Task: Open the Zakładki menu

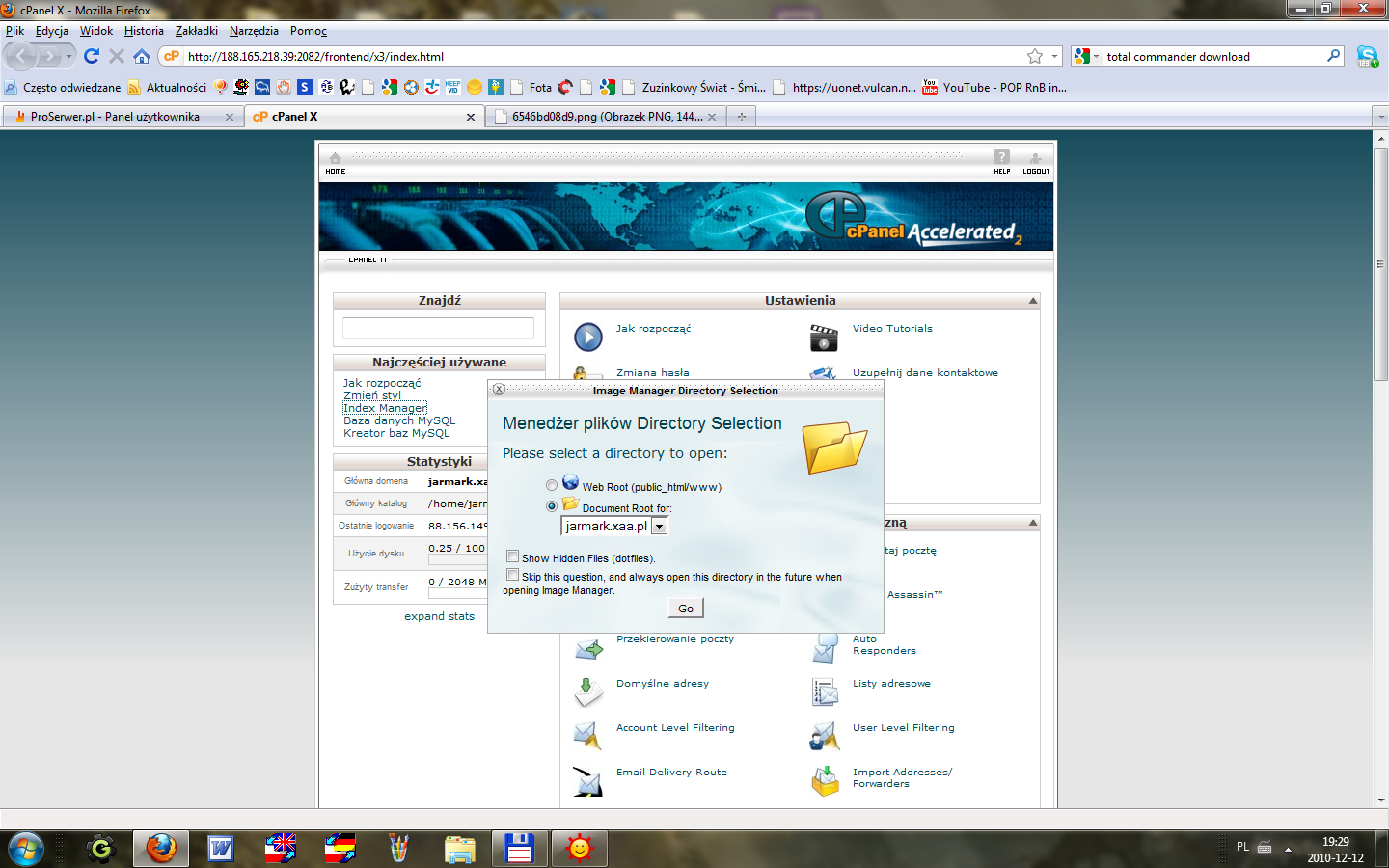Action: [196, 31]
